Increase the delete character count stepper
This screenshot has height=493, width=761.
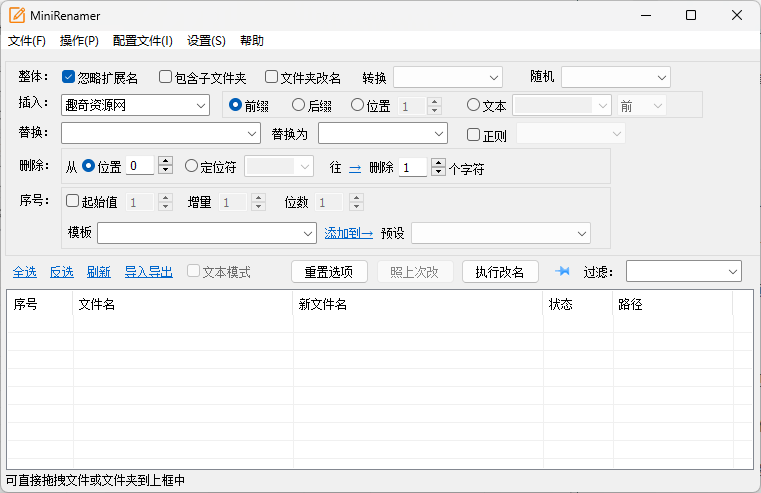click(x=438, y=163)
